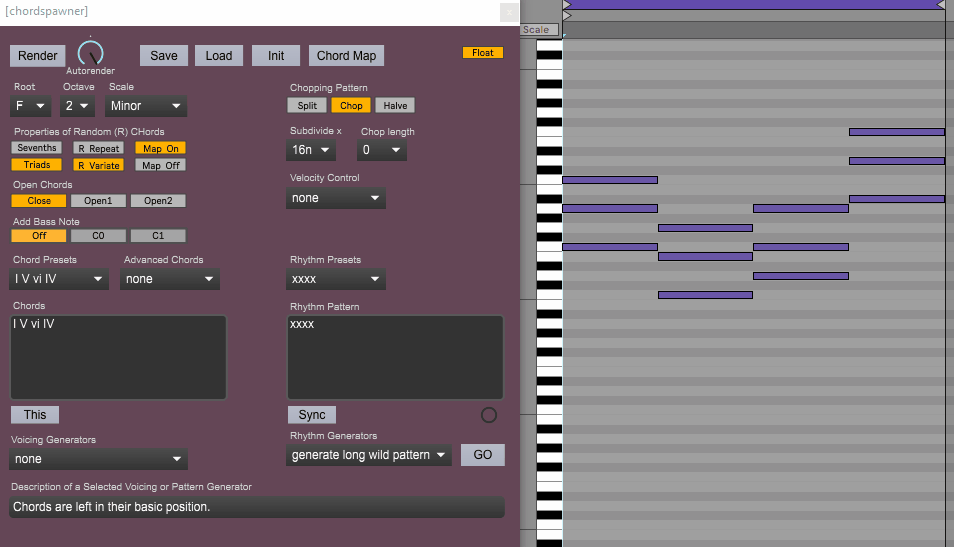Close the chordspawner window
Screen dimensions: 954x547
(x=509, y=12)
